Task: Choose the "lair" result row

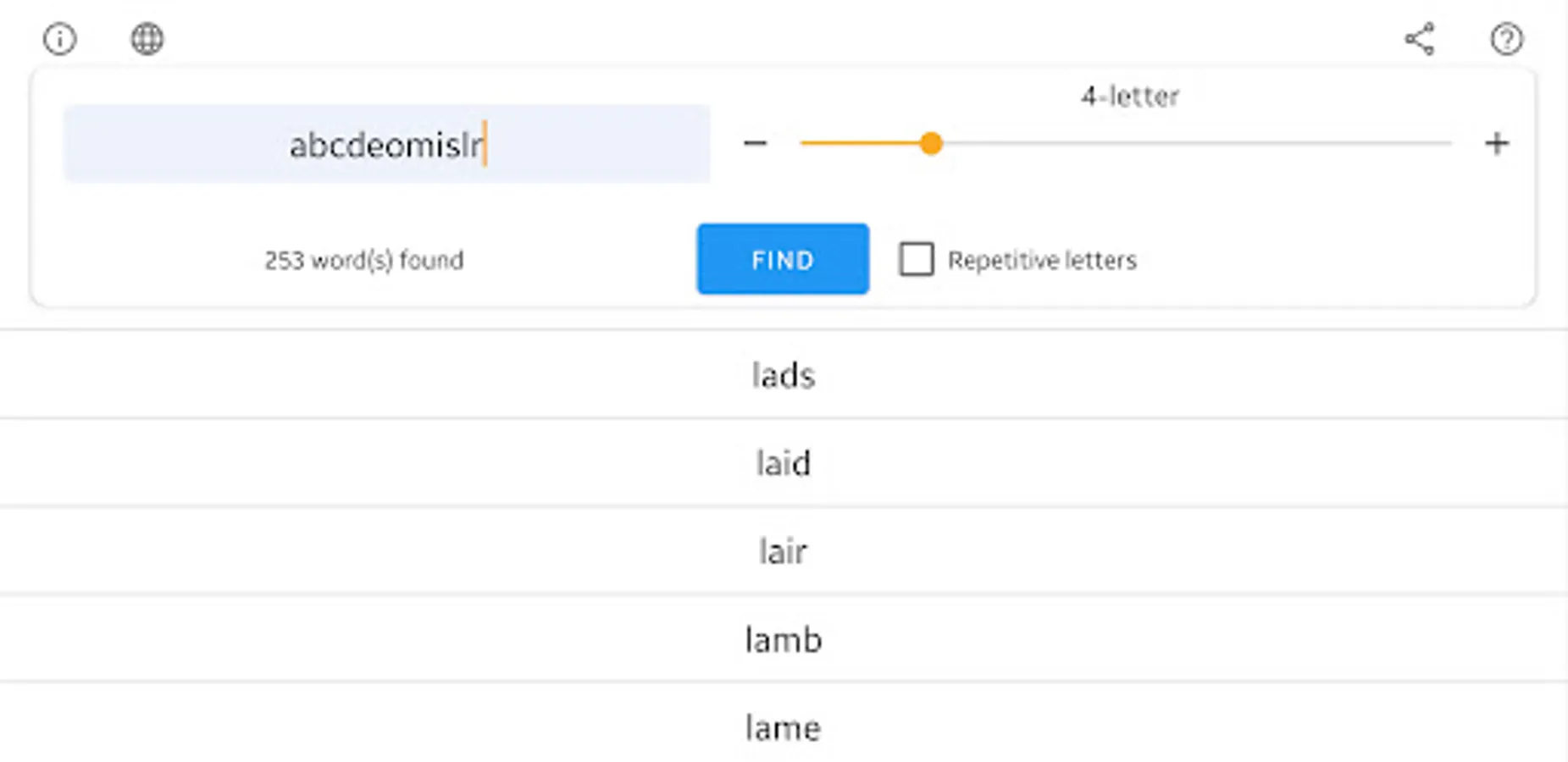Action: (784, 552)
